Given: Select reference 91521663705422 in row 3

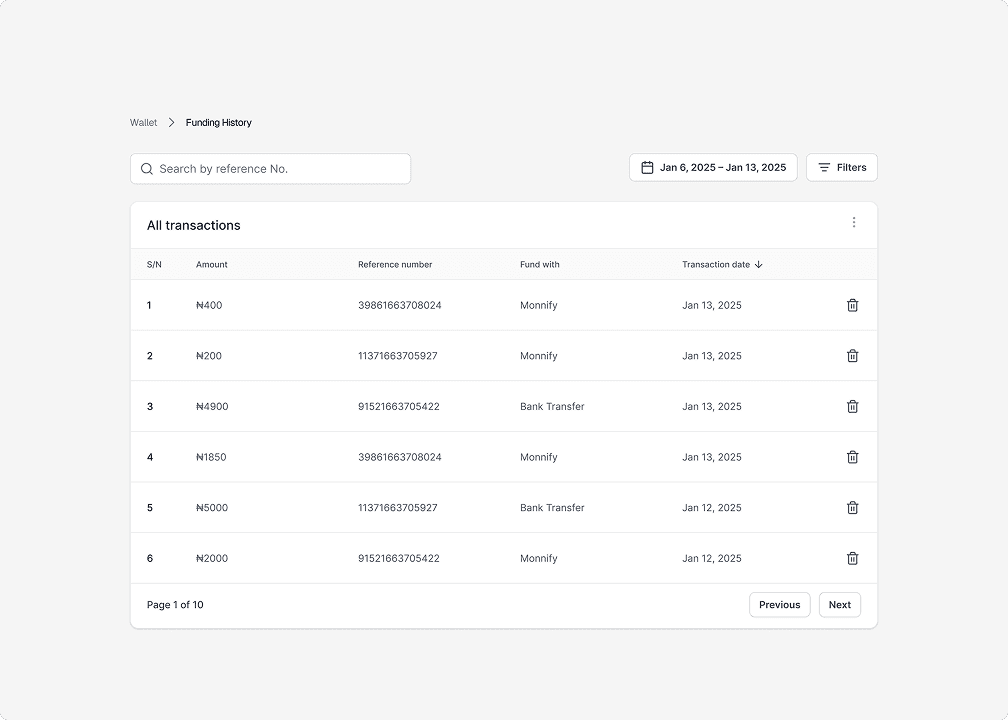Looking at the screenshot, I should coord(399,406).
